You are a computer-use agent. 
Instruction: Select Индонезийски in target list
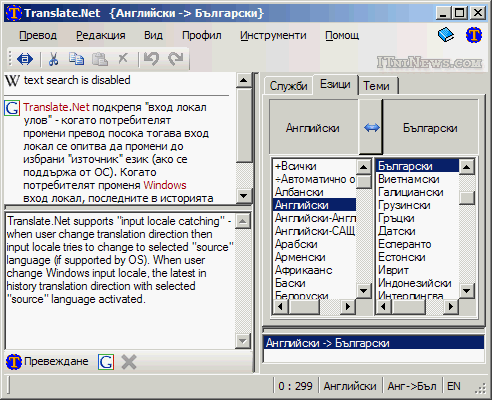(418, 283)
